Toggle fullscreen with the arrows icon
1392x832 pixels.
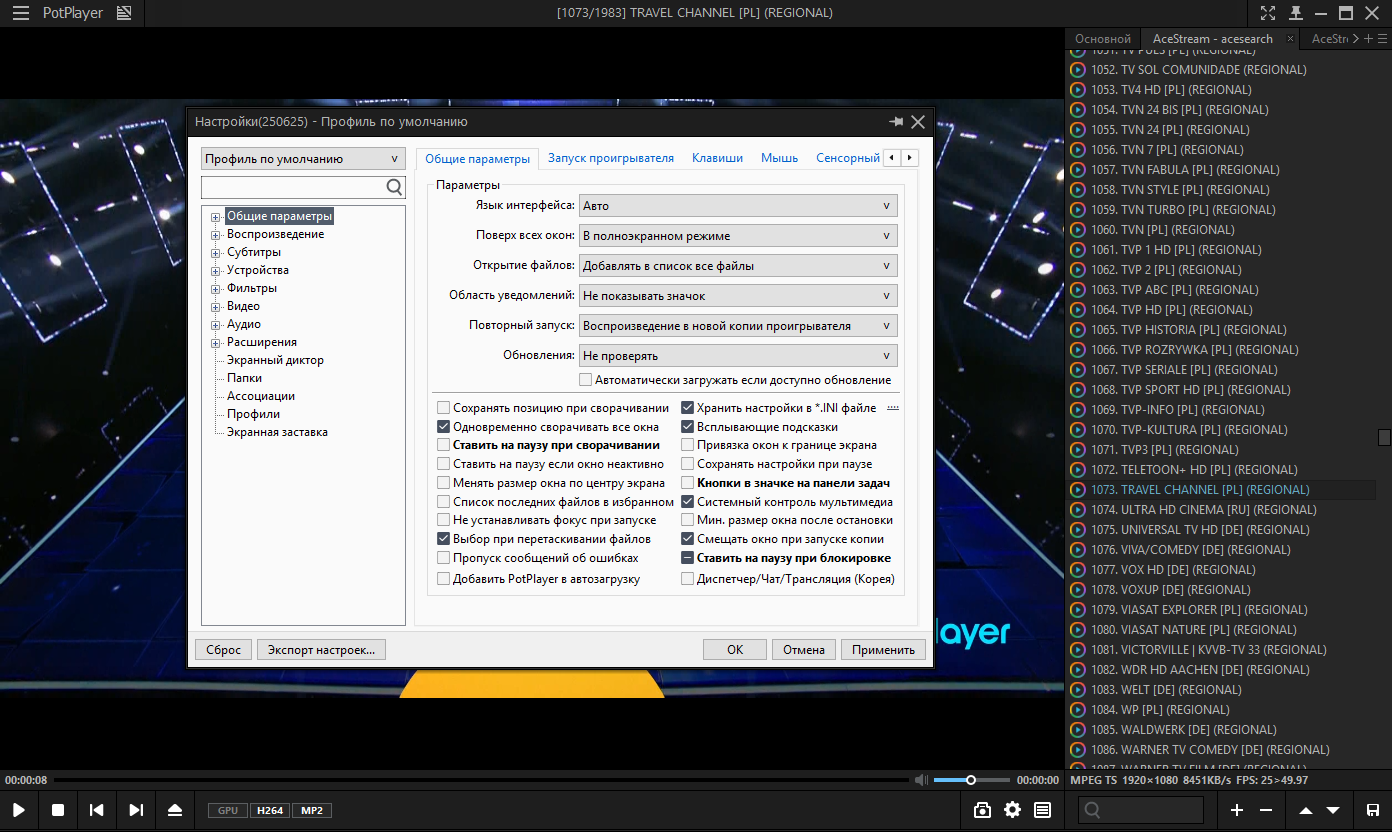pyautogui.click(x=1268, y=13)
